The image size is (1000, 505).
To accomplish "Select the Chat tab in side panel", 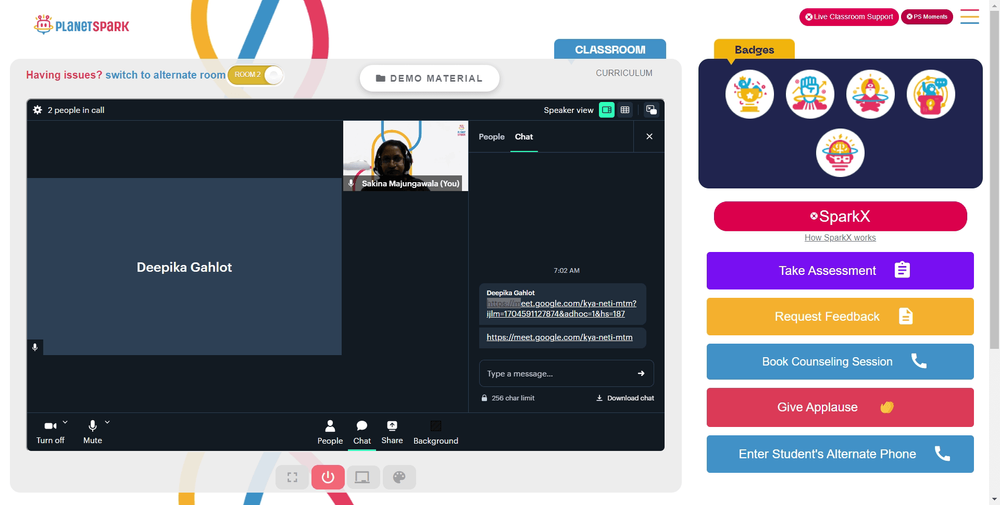I will click(x=524, y=136).
